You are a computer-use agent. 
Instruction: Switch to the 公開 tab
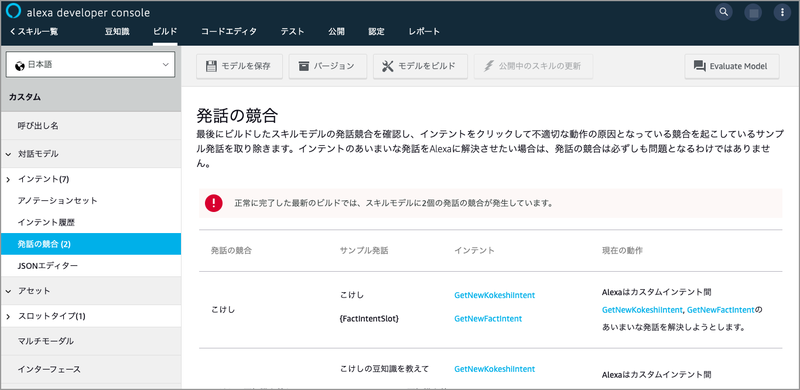pos(336,32)
